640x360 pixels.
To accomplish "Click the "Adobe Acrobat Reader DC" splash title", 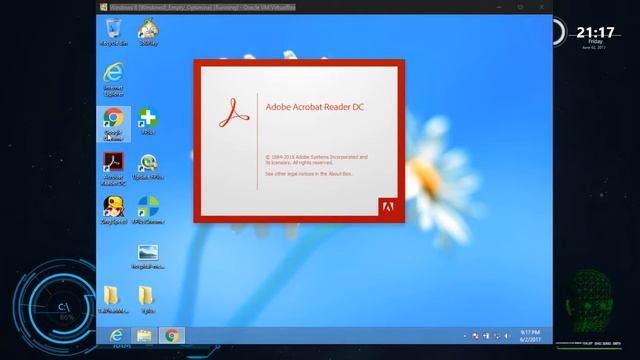I will pos(315,107).
